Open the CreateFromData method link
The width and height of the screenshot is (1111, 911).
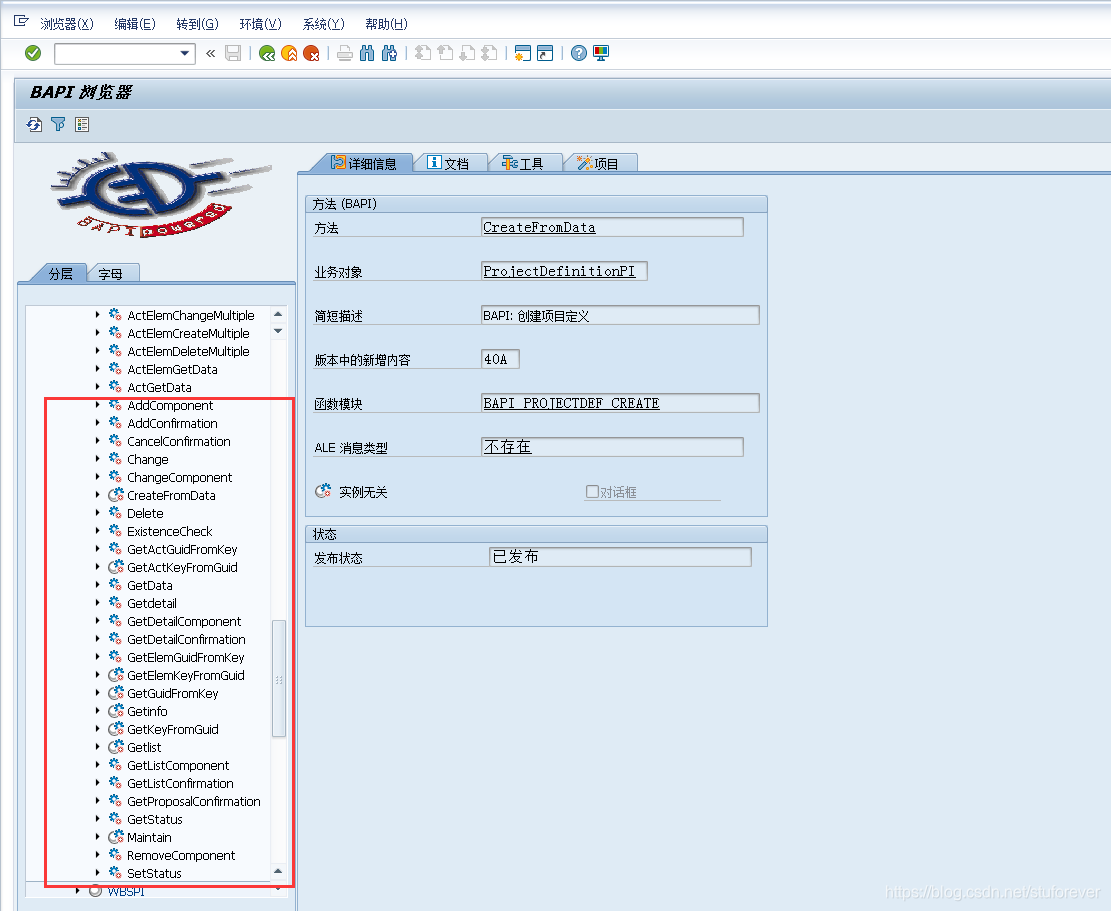point(539,227)
